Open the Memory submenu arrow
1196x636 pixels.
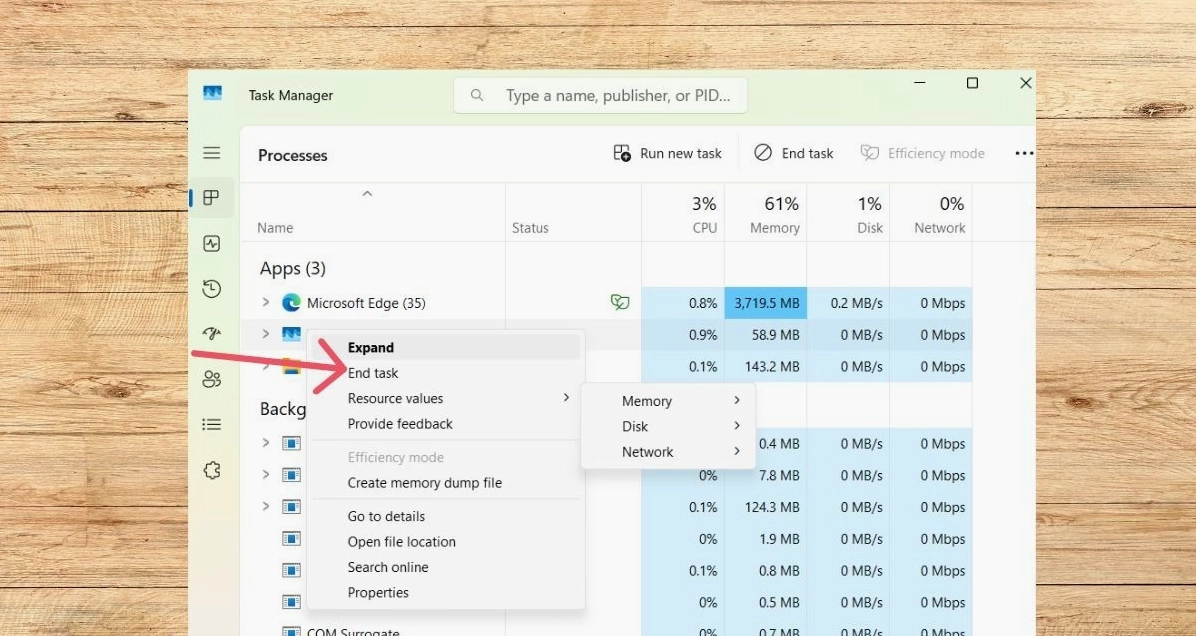click(737, 401)
